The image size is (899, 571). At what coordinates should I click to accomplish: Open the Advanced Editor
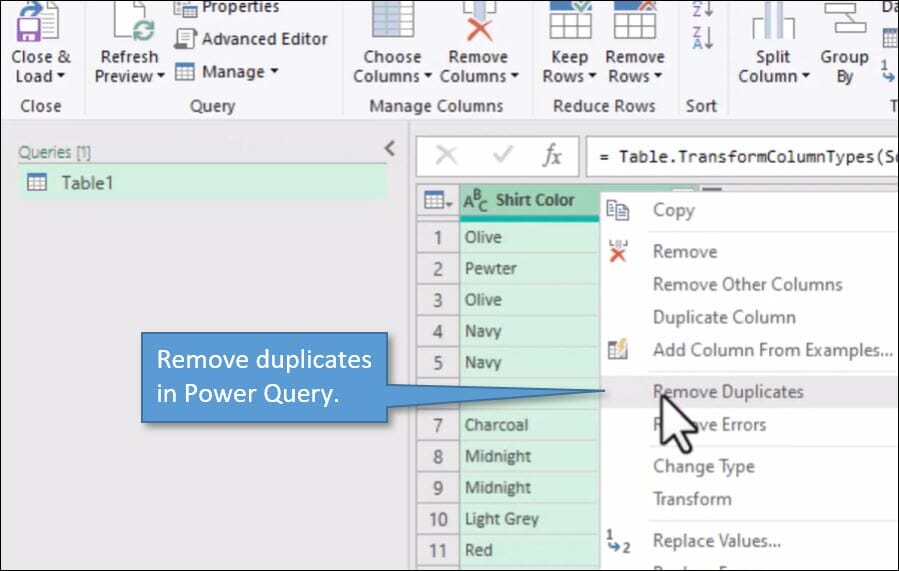coord(252,39)
